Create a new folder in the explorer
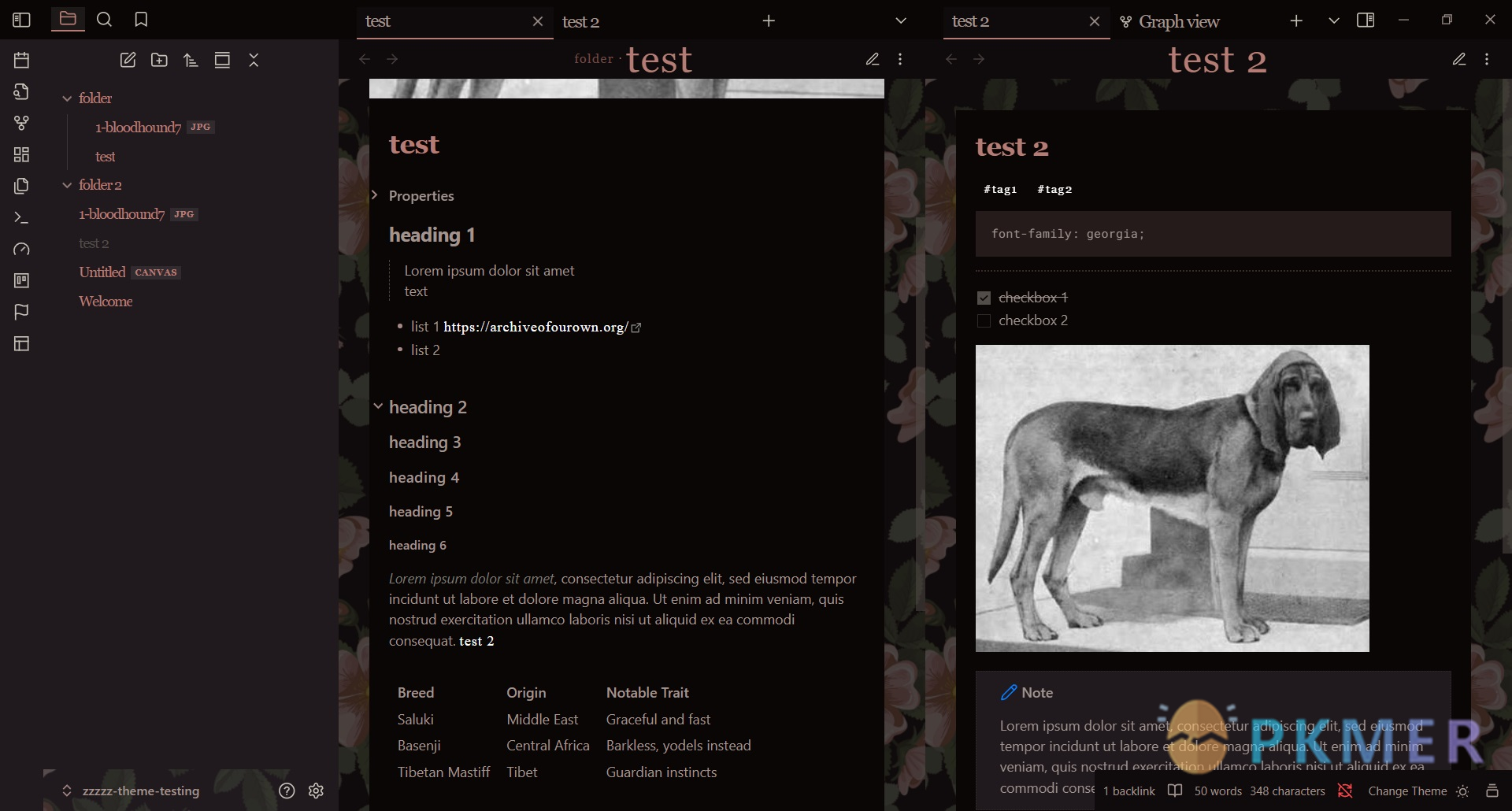1512x811 pixels. [159, 60]
